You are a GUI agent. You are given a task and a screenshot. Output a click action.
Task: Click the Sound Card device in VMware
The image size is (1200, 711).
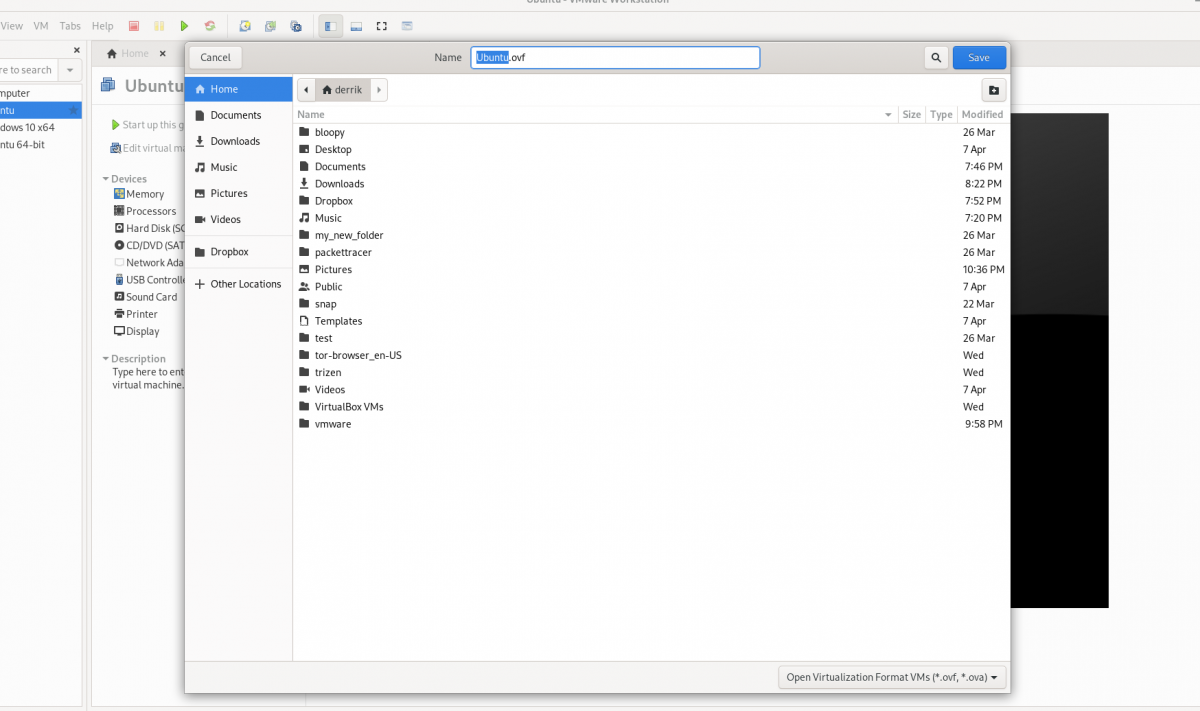point(146,297)
